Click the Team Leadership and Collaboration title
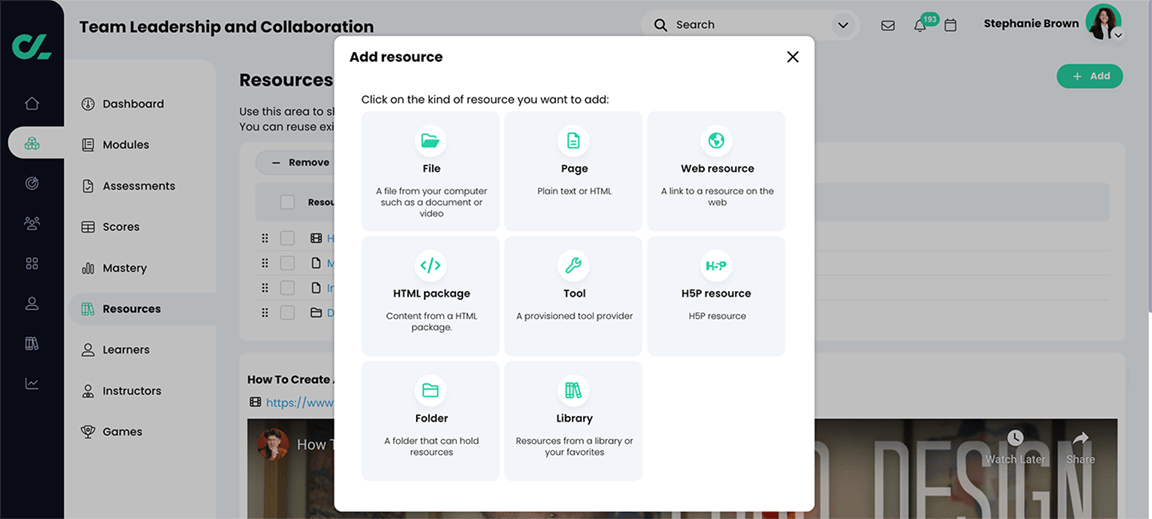 click(226, 27)
